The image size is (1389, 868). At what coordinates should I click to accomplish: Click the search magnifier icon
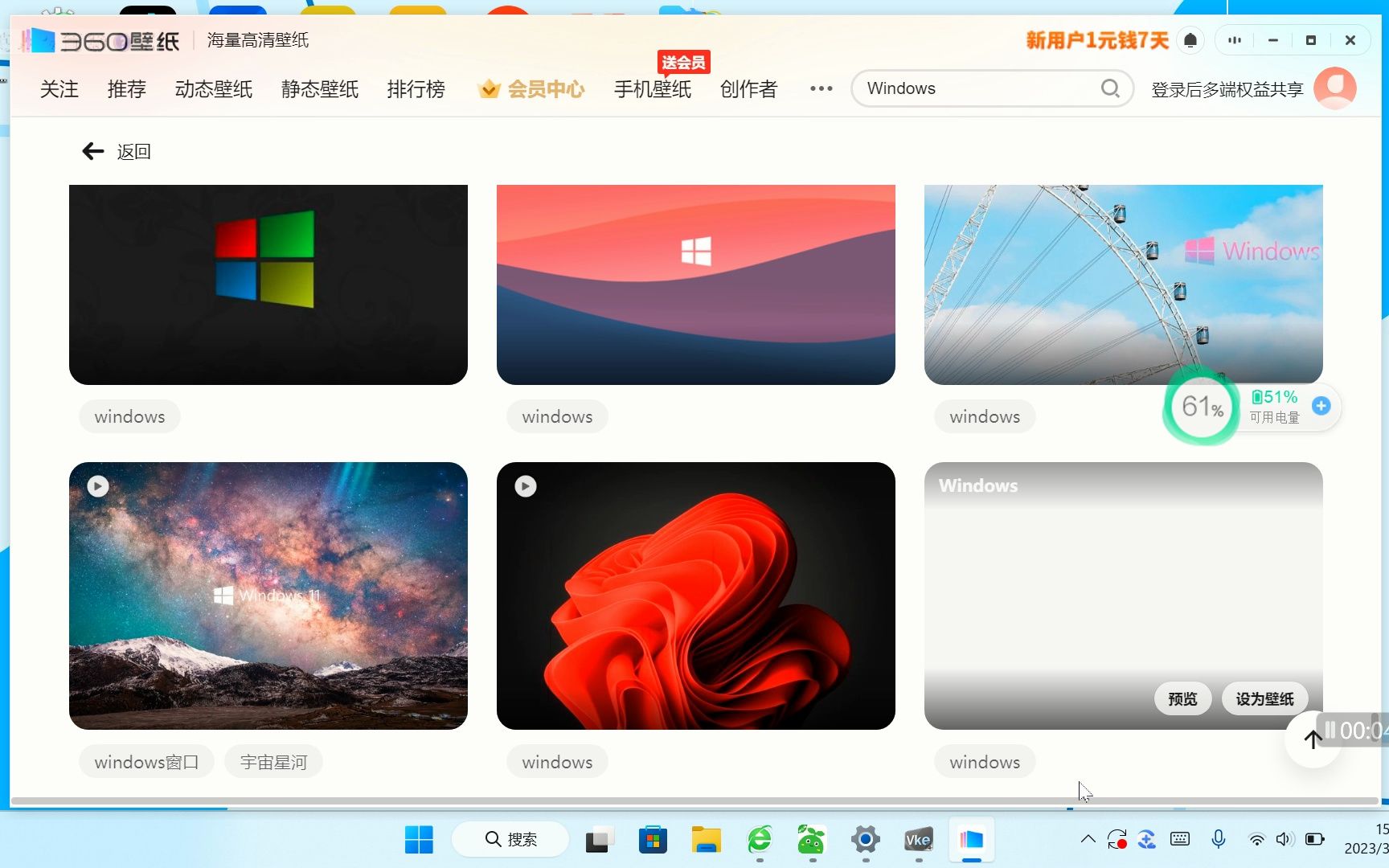click(x=1110, y=88)
